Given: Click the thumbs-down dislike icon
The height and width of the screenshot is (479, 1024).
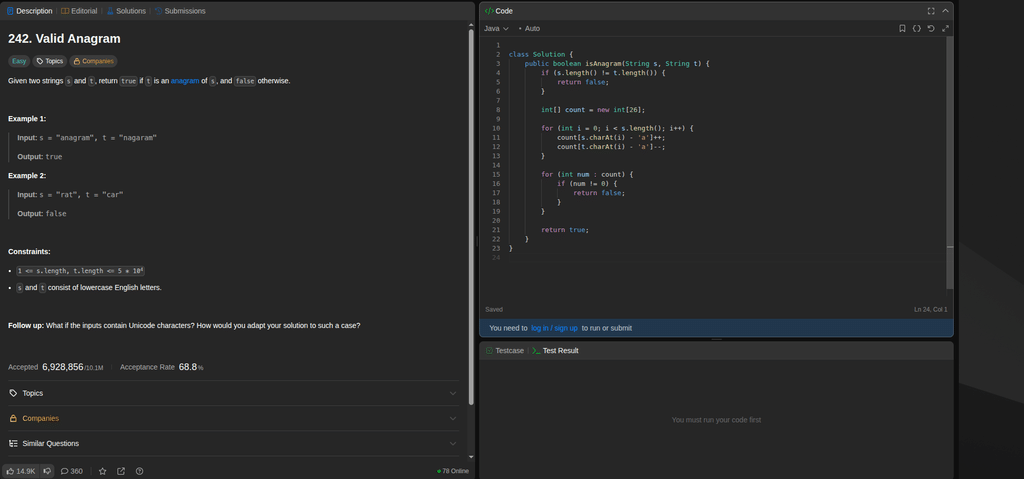Looking at the screenshot, I should click(47, 471).
